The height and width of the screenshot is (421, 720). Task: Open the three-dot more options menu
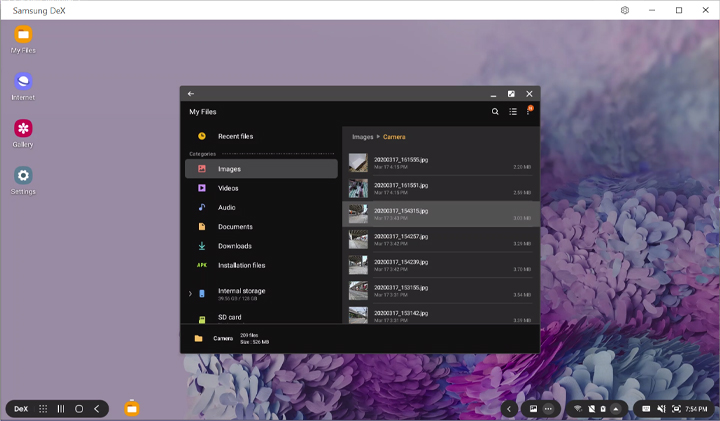529,111
